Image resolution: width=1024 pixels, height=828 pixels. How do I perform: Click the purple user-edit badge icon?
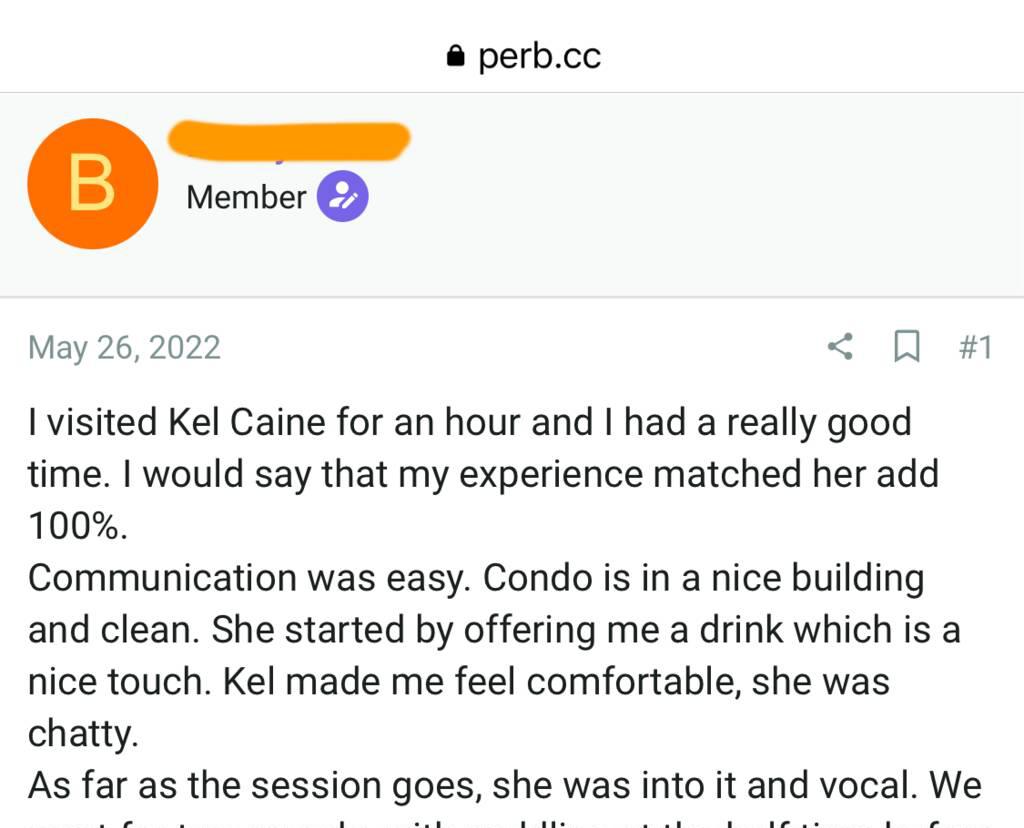(x=343, y=197)
